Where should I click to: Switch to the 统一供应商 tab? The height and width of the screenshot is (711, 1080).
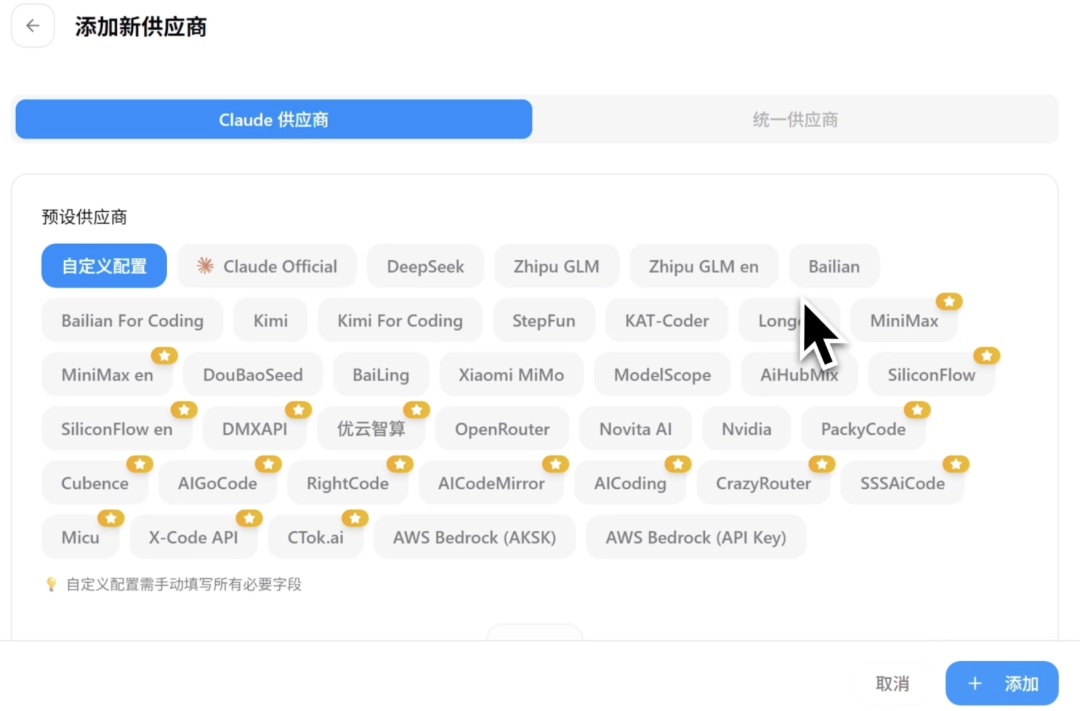[x=795, y=120]
